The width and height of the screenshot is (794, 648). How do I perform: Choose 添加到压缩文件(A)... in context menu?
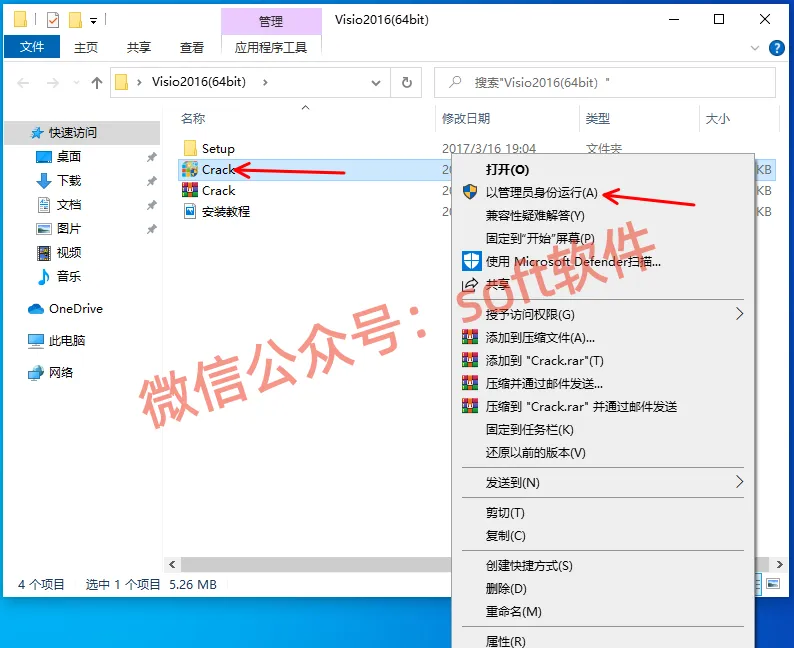[540, 338]
